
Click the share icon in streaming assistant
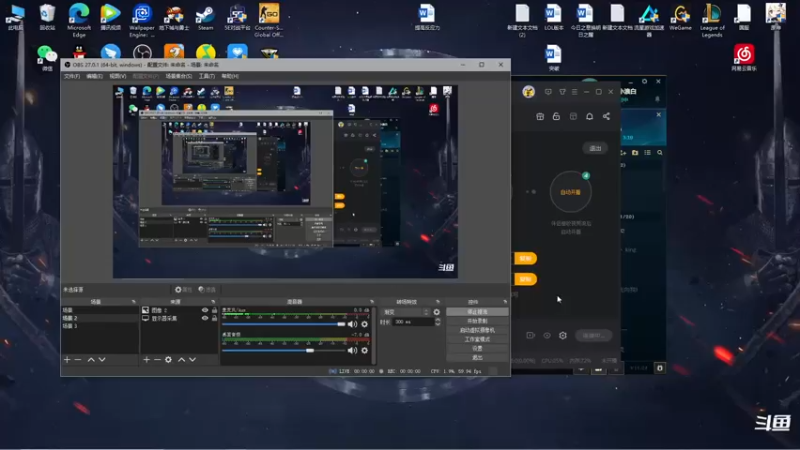coord(606,116)
